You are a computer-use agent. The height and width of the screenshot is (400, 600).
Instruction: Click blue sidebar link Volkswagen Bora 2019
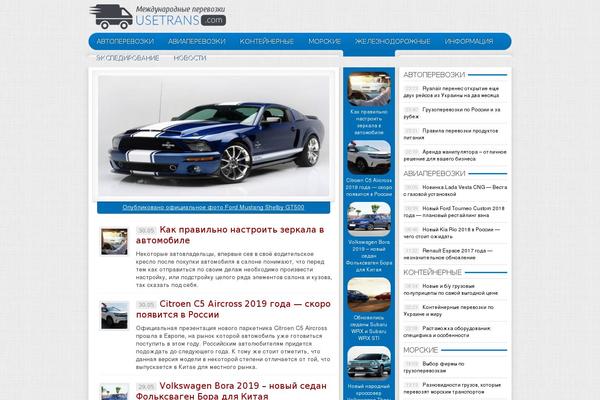coord(369,256)
